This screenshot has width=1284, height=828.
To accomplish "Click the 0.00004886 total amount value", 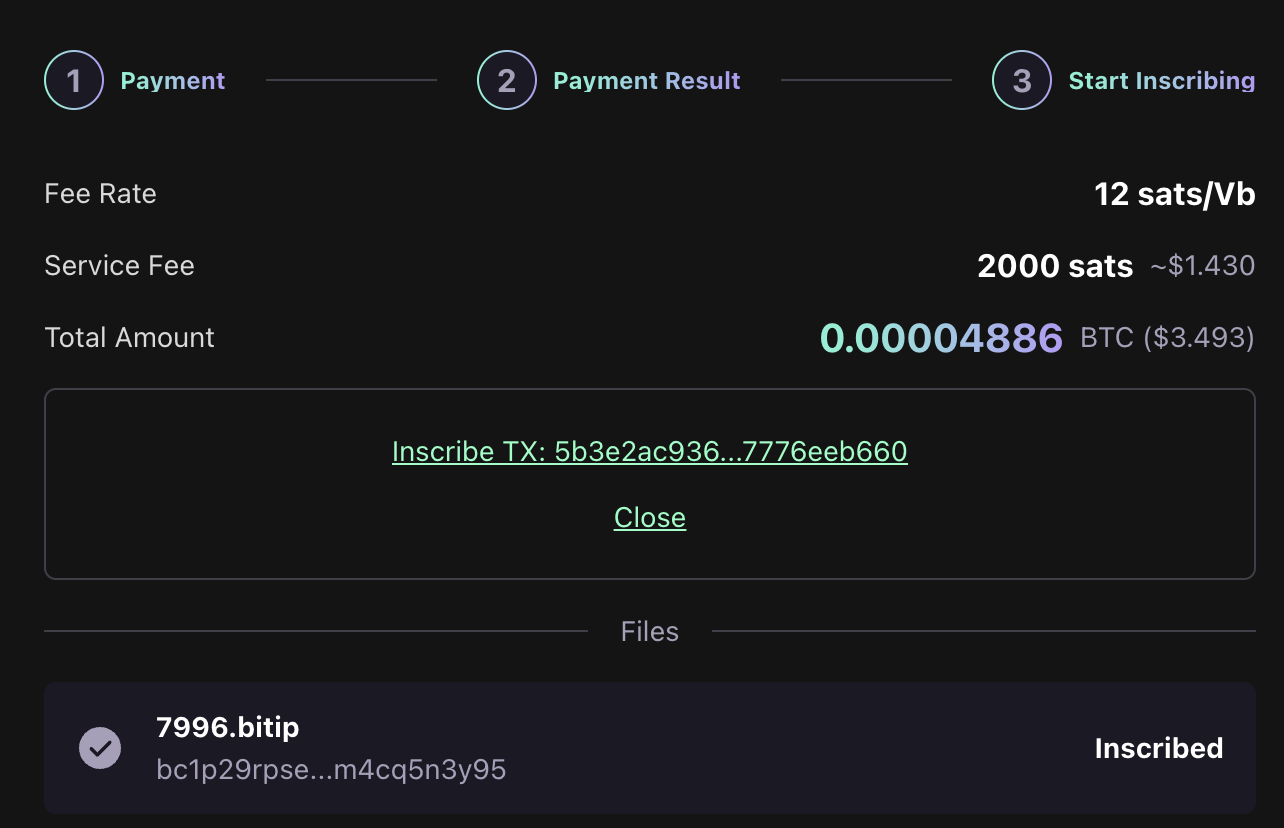I will [941, 338].
